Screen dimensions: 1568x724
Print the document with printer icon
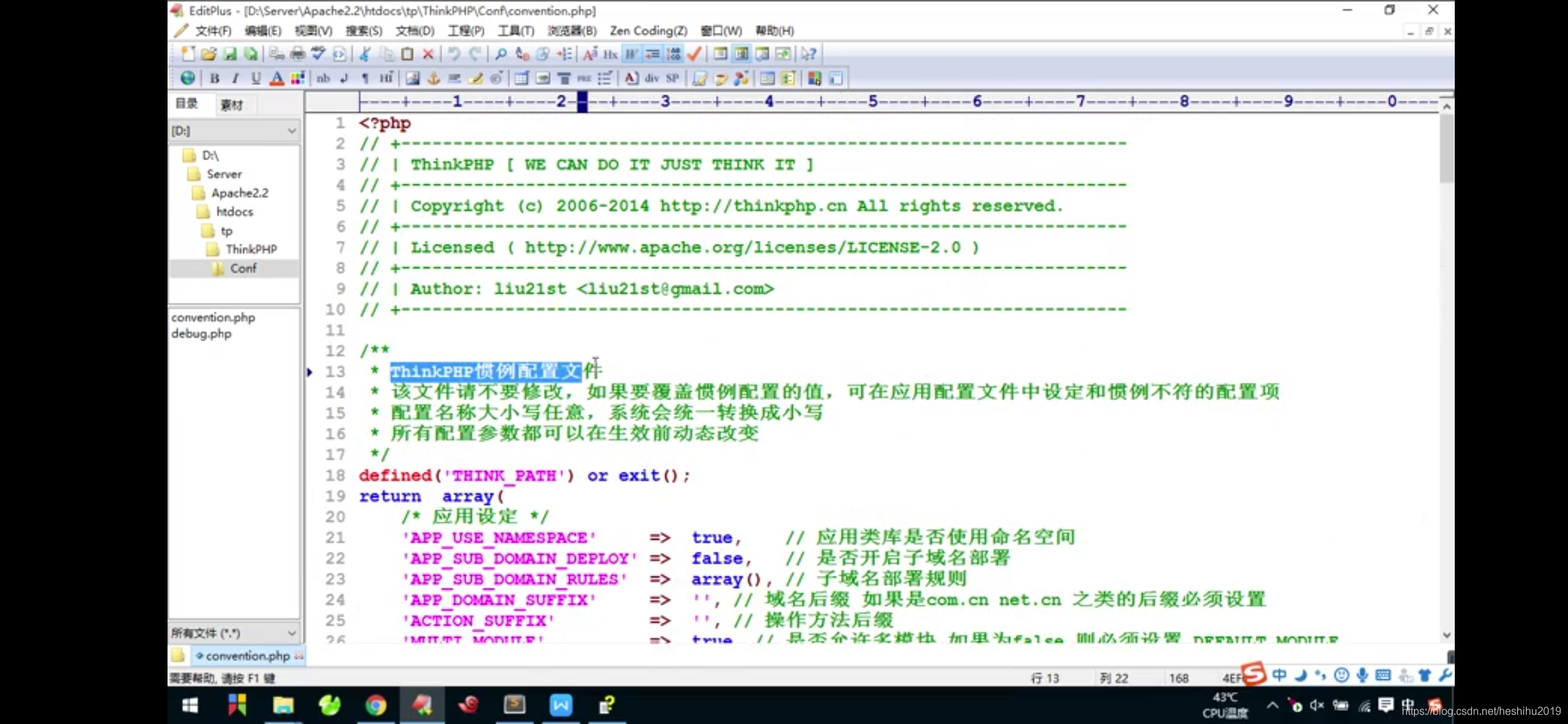(x=298, y=54)
